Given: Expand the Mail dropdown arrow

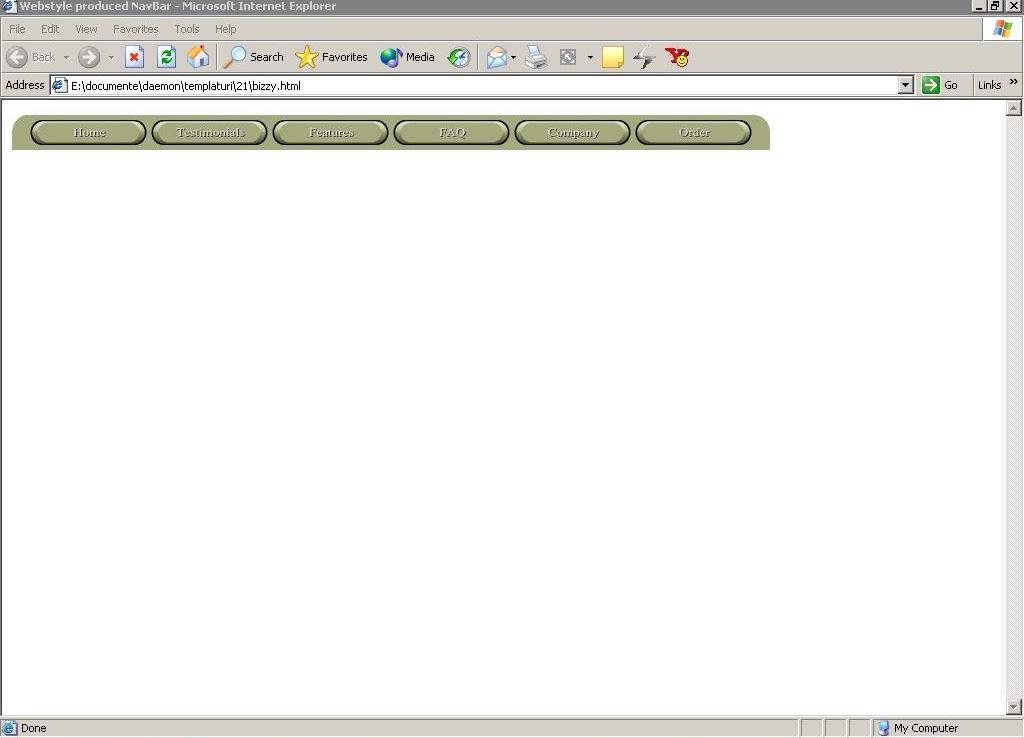Looking at the screenshot, I should [x=513, y=57].
